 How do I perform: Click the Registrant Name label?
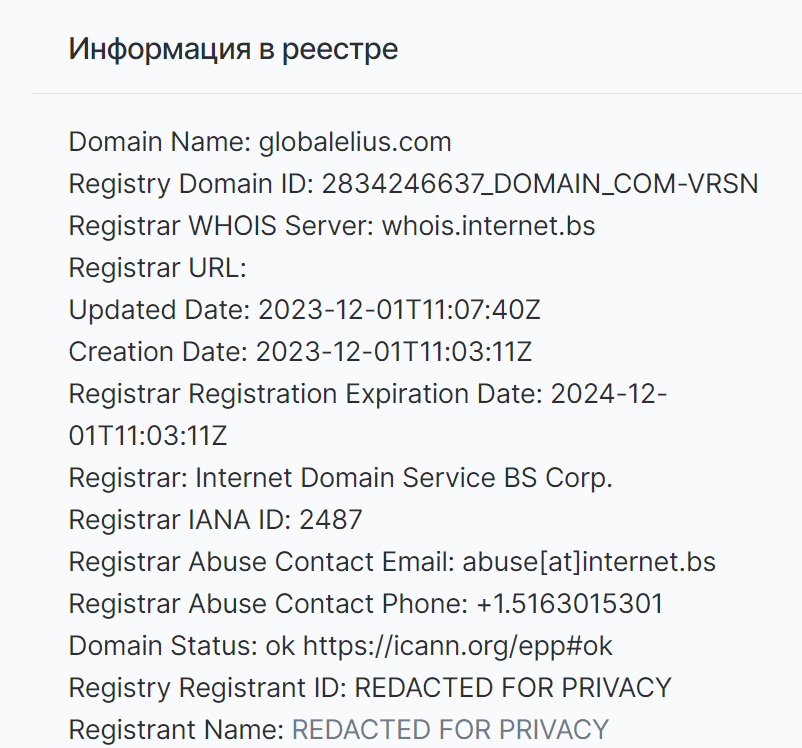click(176, 729)
